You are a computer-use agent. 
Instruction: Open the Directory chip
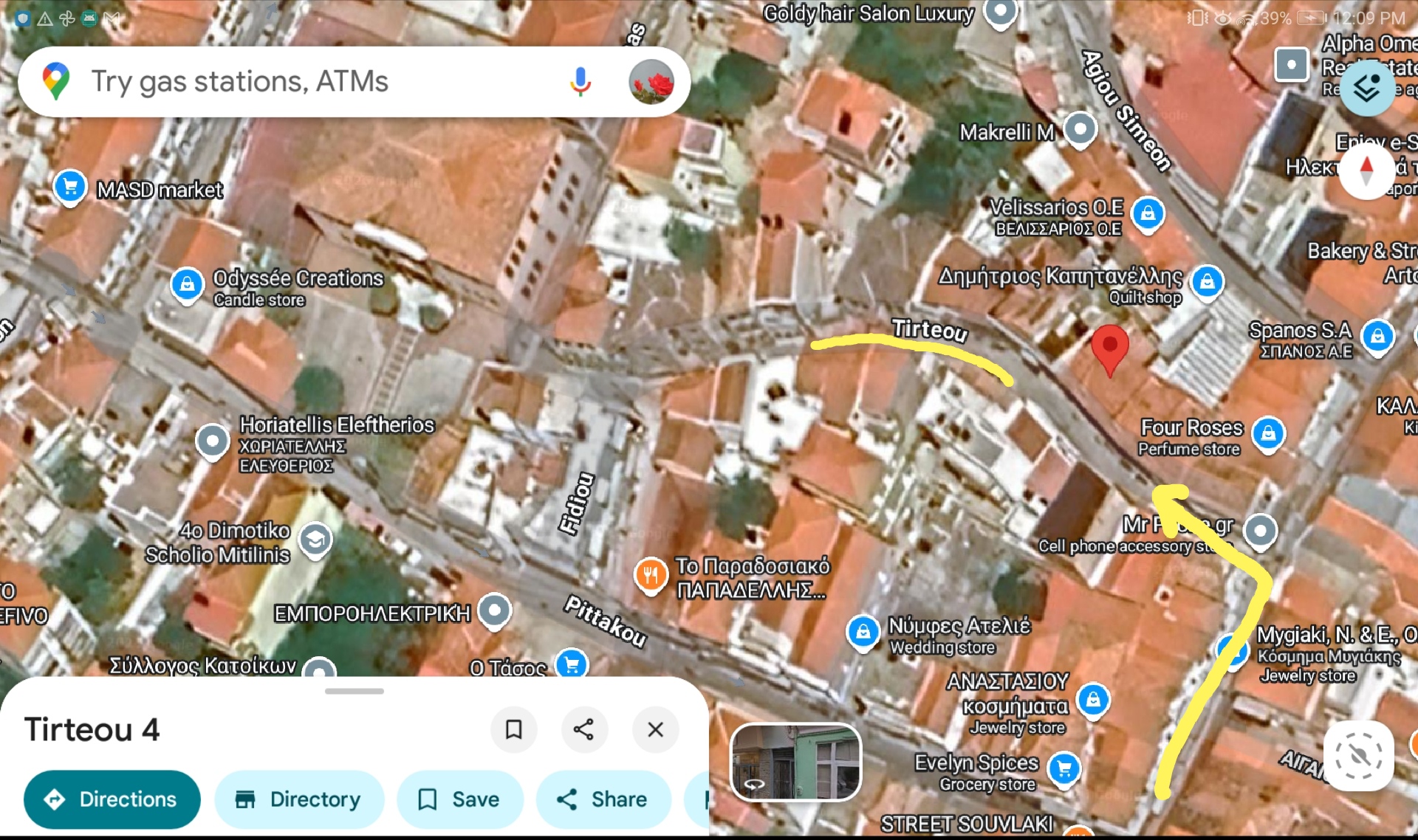299,799
